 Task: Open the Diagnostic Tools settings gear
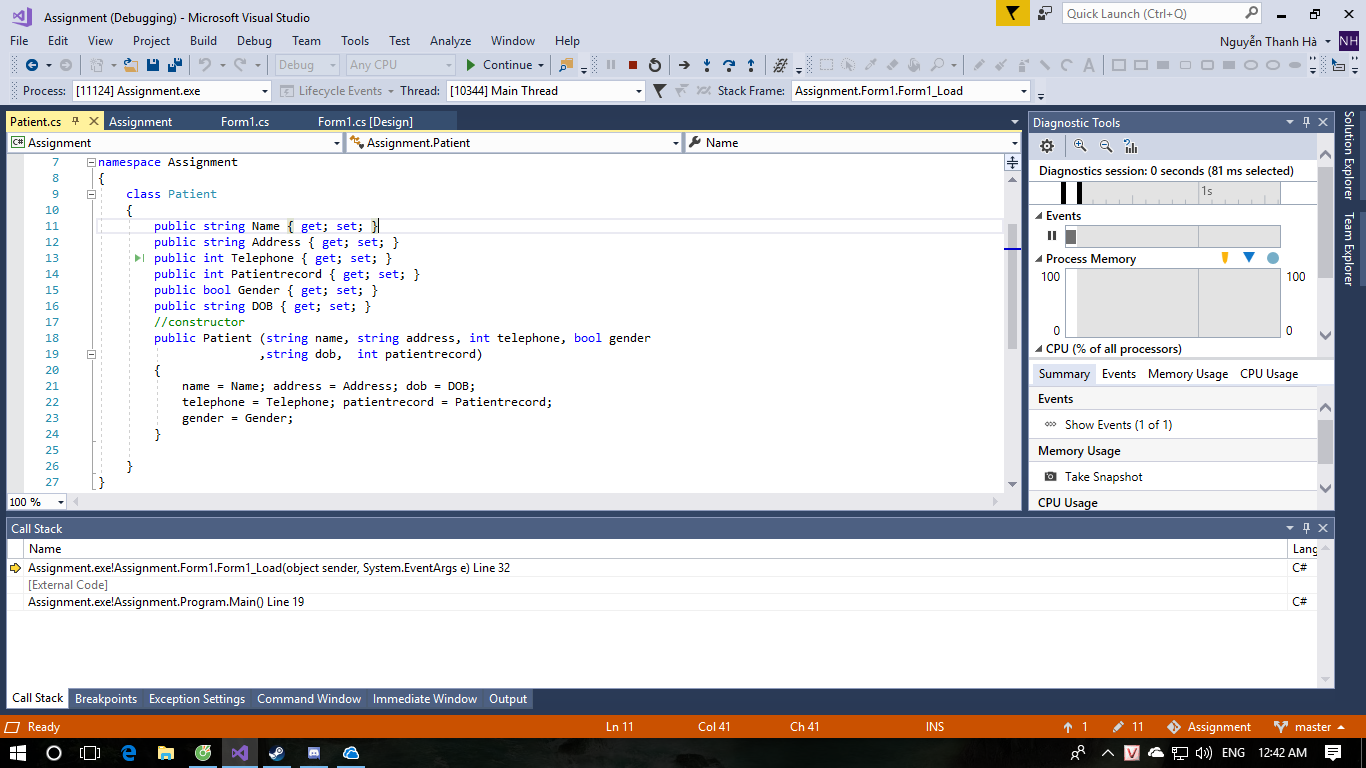tap(1047, 145)
